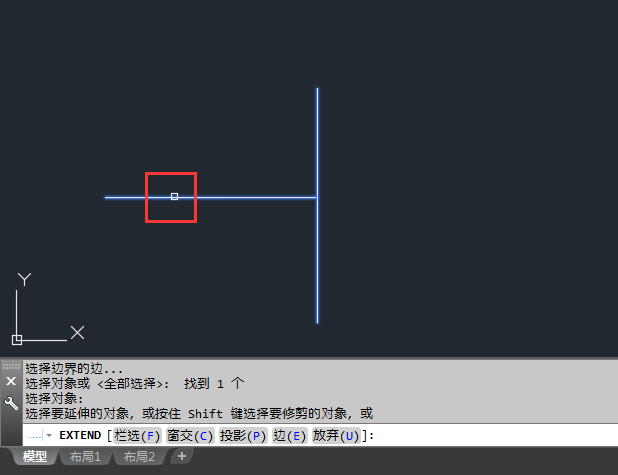Click the prompt text '选择要延伸的对象'

coord(77,414)
